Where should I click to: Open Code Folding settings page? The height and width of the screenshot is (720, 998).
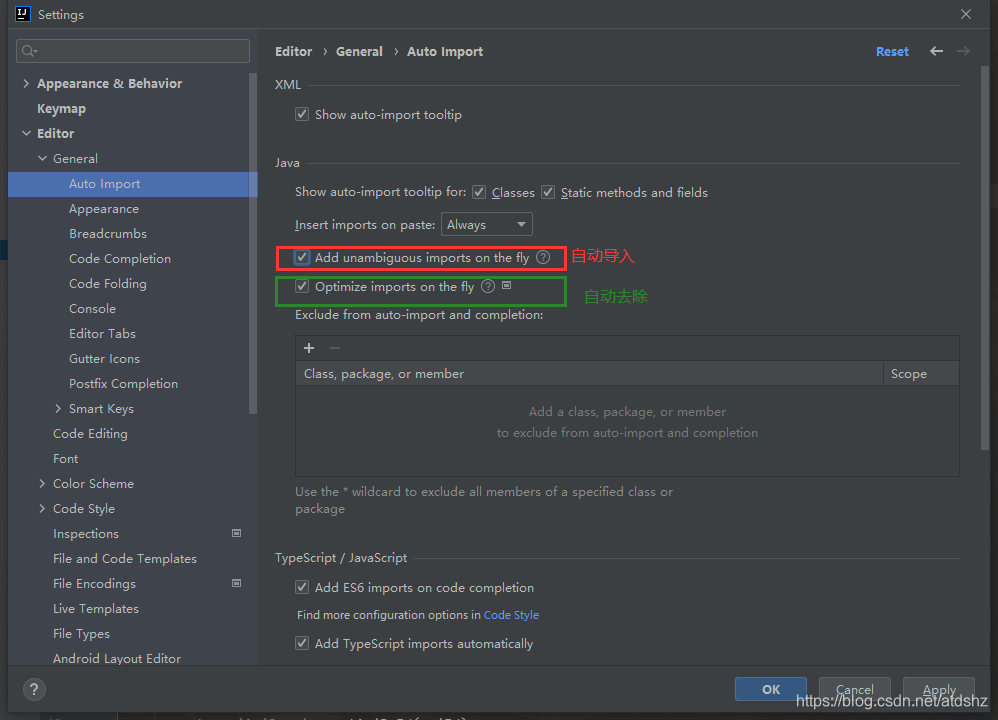(108, 283)
